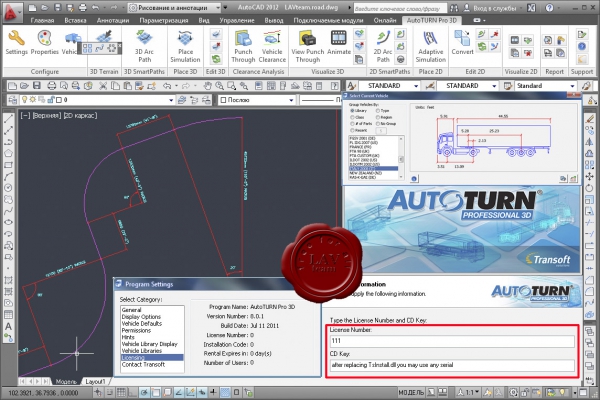Expand the first STANDARD text style dropdown
Screen dimensions: 600x400
point(416,86)
